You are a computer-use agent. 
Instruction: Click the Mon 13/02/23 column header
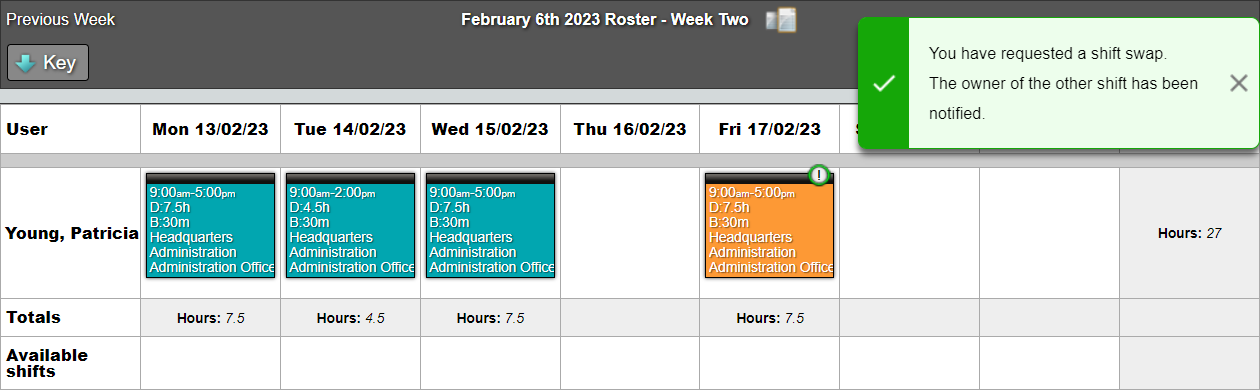(x=210, y=129)
